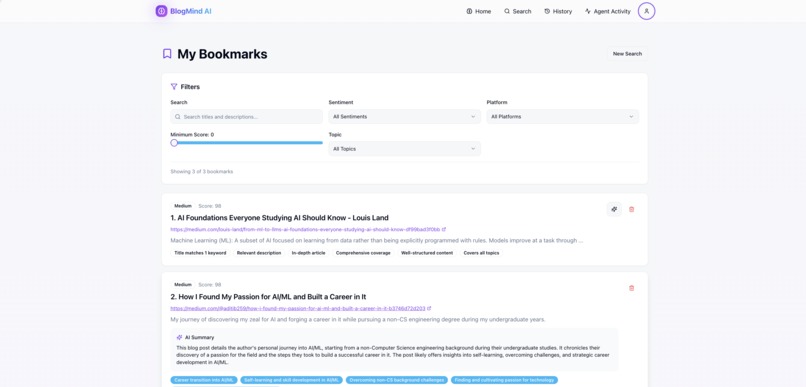
Task: Click Medium badge on AI Foundations bookmark
Action: tap(182, 206)
